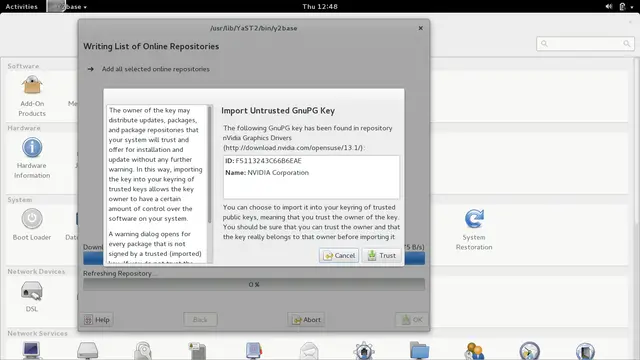Click the door icon under Network Services
The width and height of the screenshot is (640, 360).
click(585, 351)
